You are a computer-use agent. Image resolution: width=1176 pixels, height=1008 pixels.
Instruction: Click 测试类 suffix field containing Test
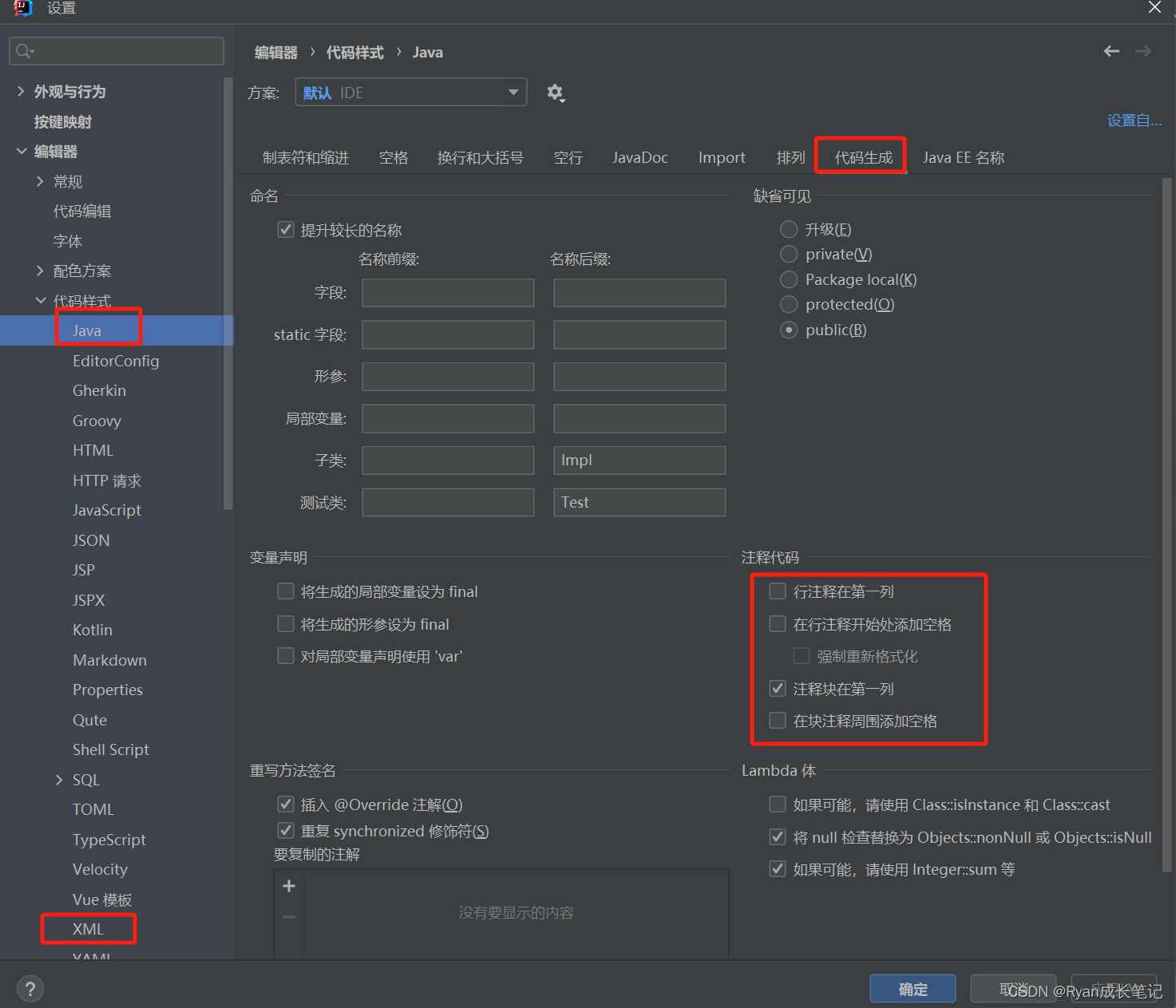(639, 502)
